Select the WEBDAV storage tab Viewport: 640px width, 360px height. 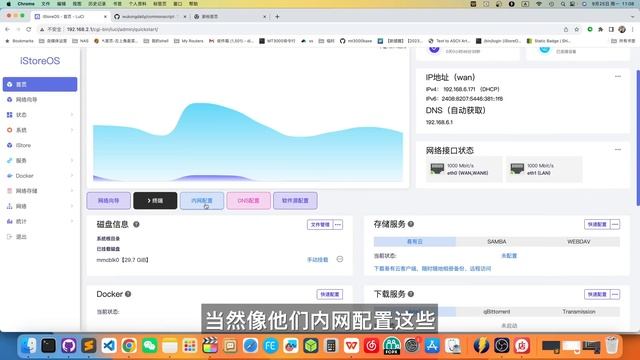(x=579, y=242)
